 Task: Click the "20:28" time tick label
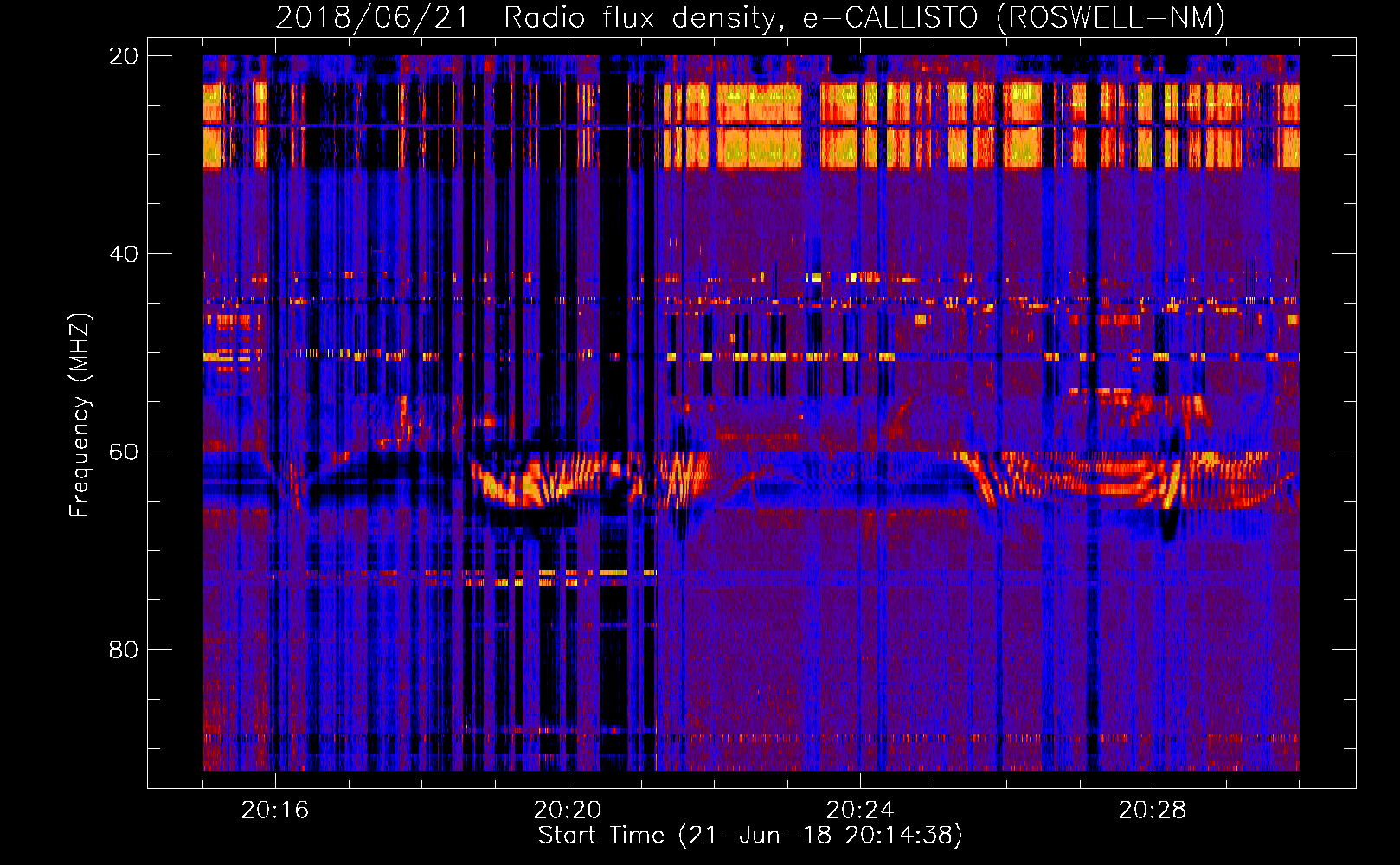pyautogui.click(x=1153, y=811)
